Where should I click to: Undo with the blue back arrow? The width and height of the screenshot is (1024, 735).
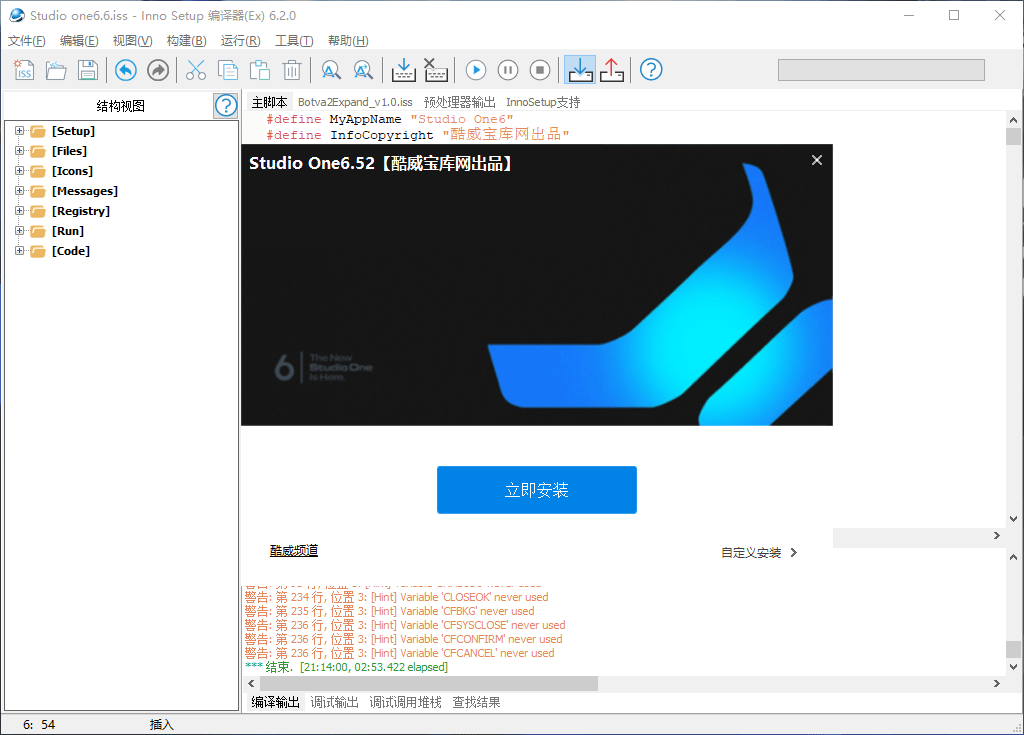[125, 70]
